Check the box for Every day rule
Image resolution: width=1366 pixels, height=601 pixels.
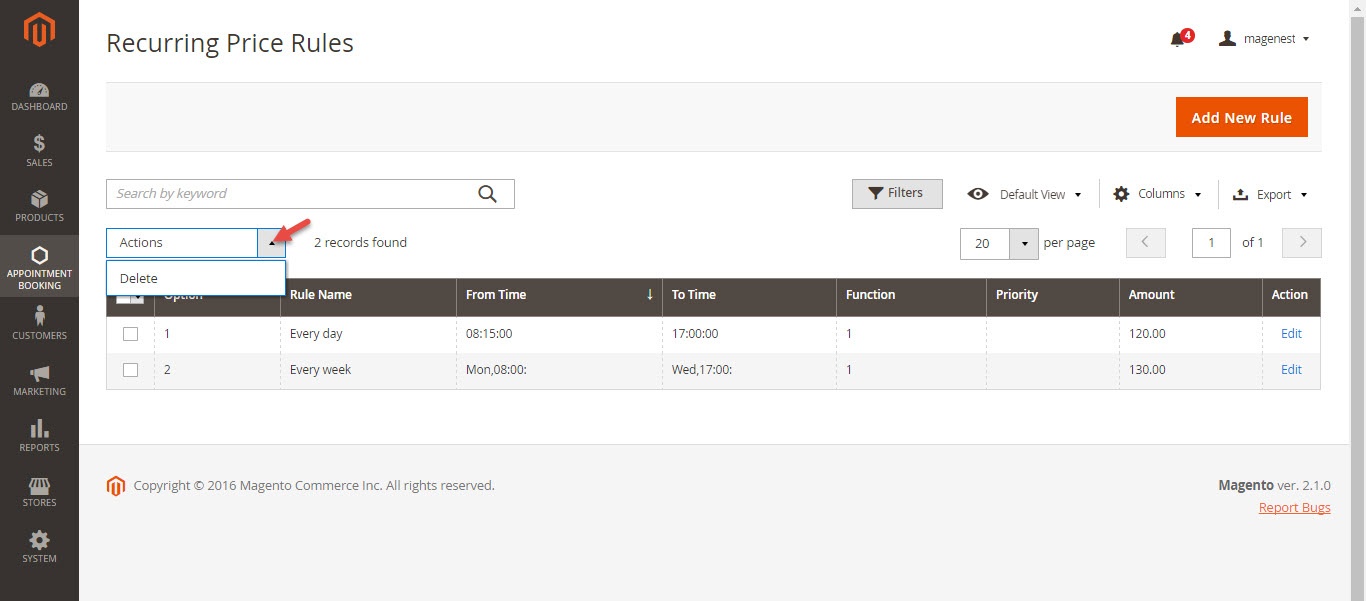coord(130,334)
